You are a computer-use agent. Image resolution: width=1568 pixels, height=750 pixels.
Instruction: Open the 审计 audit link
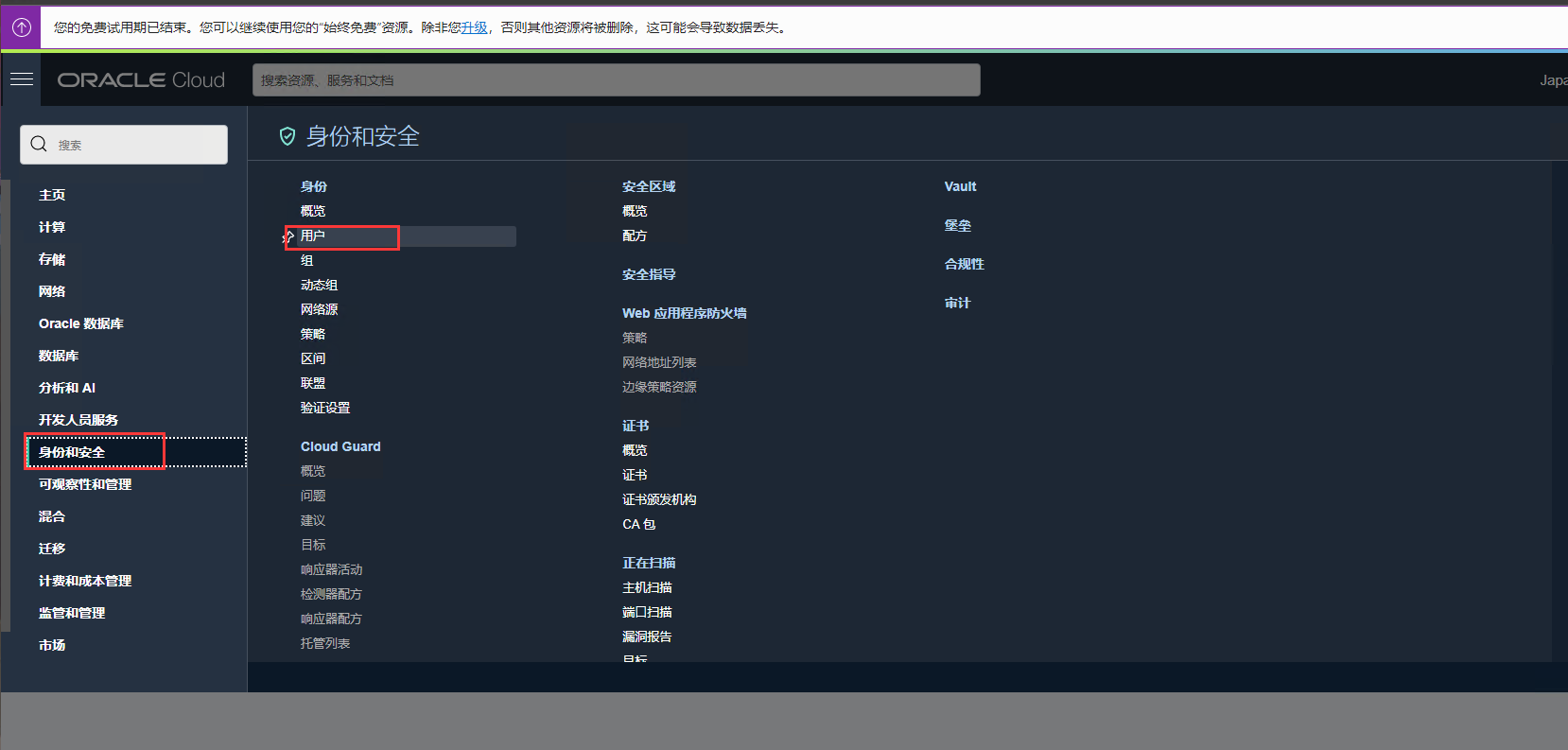pyautogui.click(x=957, y=303)
